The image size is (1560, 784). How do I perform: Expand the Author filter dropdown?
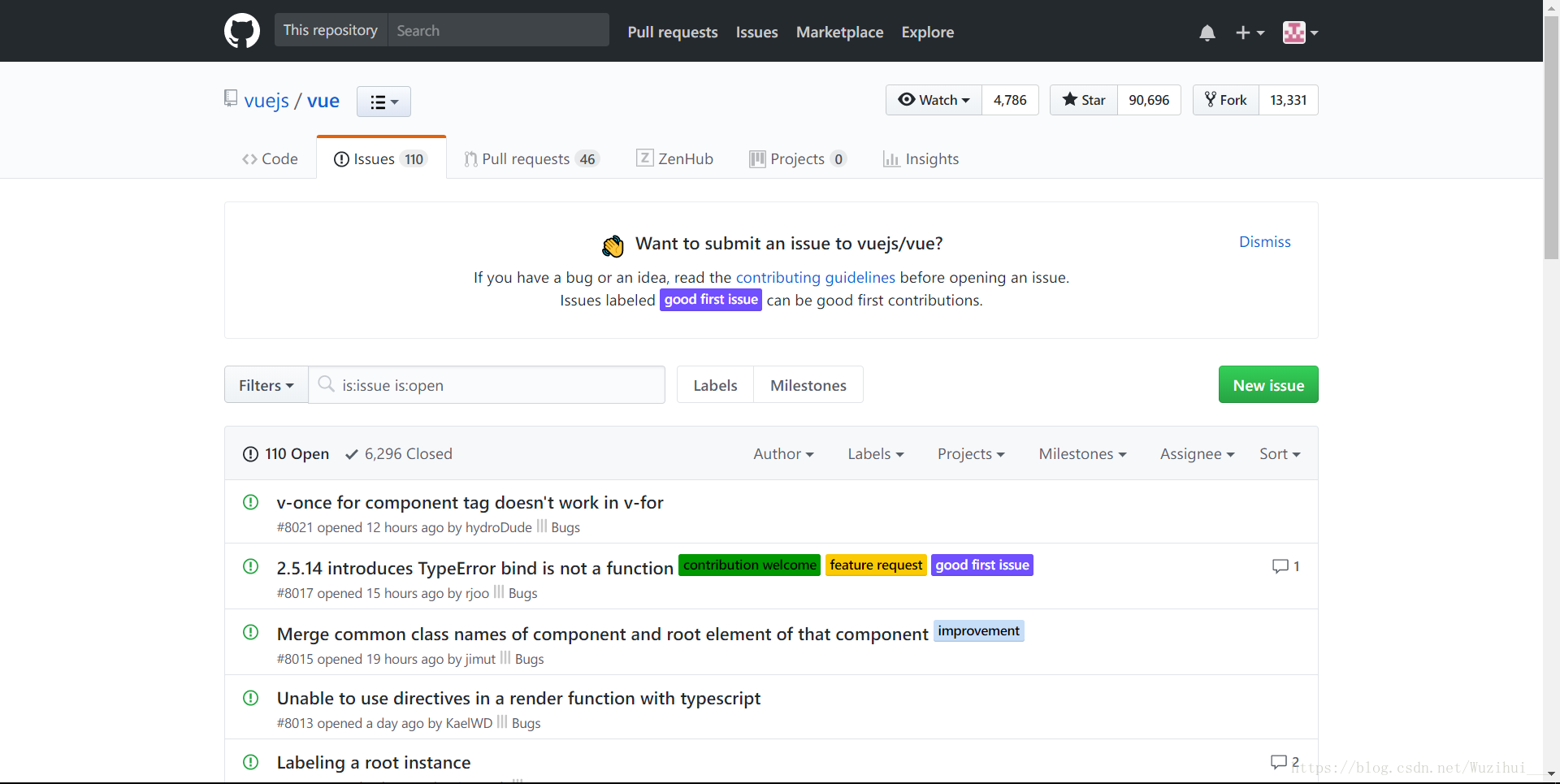[783, 453]
